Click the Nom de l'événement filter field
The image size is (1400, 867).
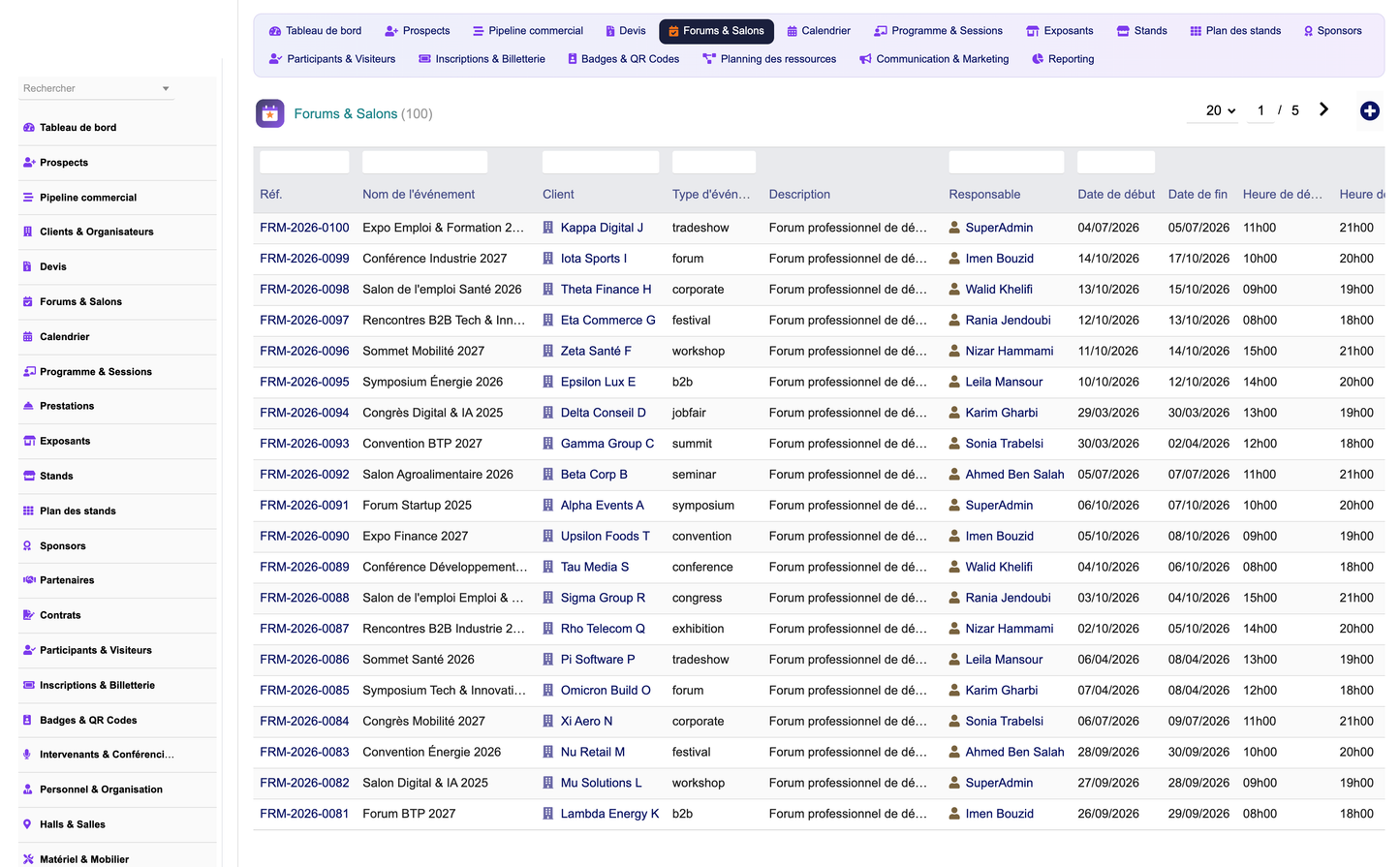[424, 162]
